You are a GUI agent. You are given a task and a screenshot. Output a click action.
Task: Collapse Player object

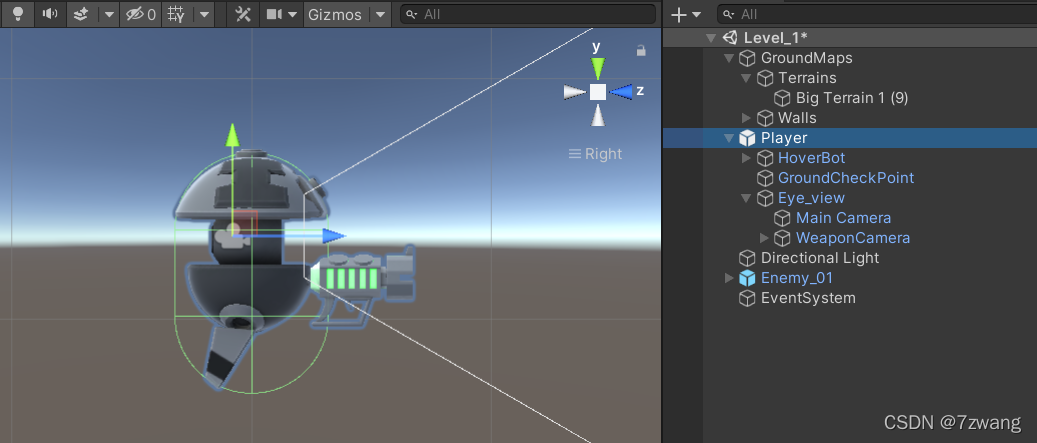click(x=728, y=138)
